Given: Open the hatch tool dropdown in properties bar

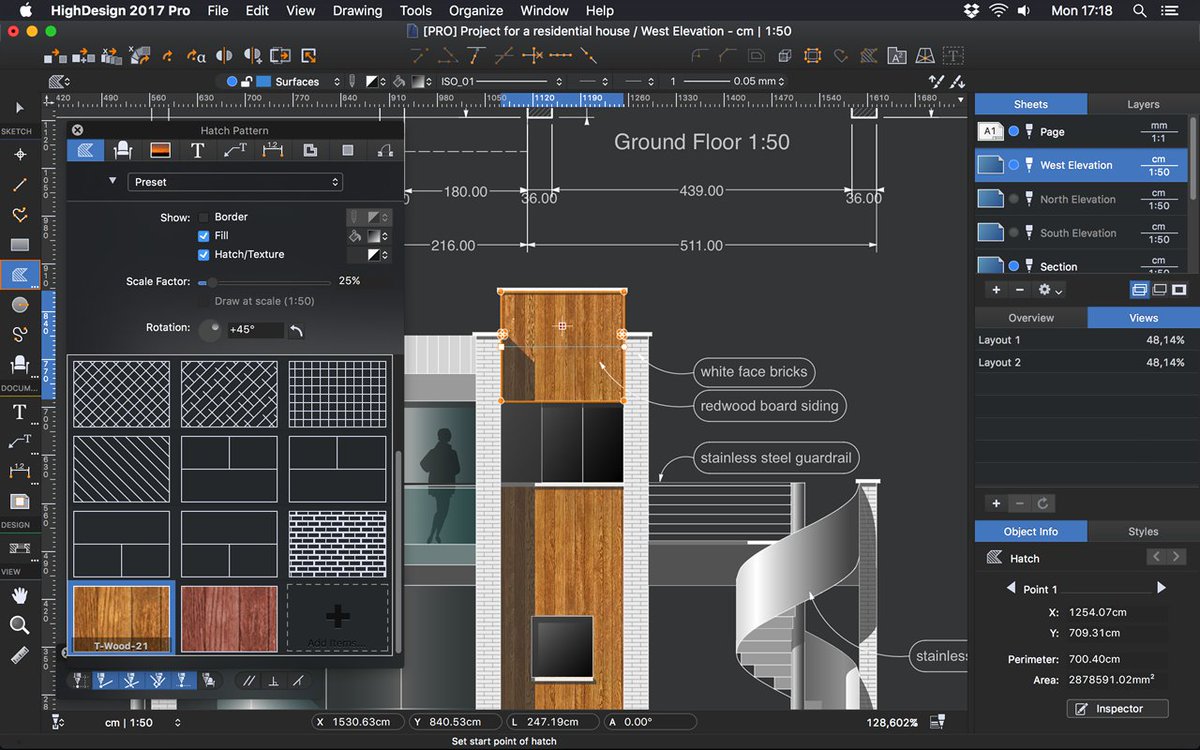Looking at the screenshot, I should click(59, 82).
